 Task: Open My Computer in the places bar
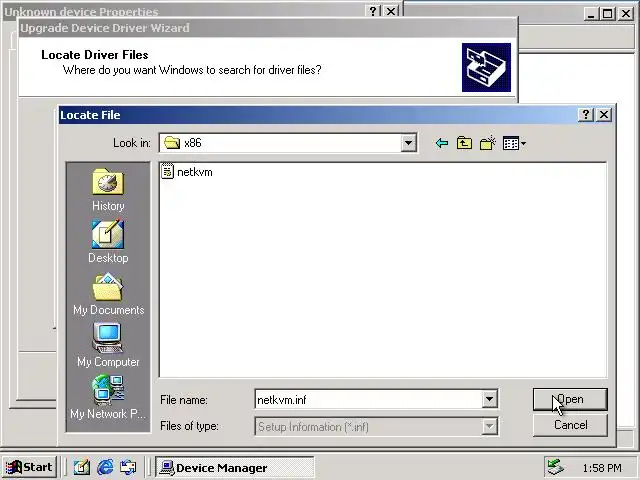(x=108, y=346)
